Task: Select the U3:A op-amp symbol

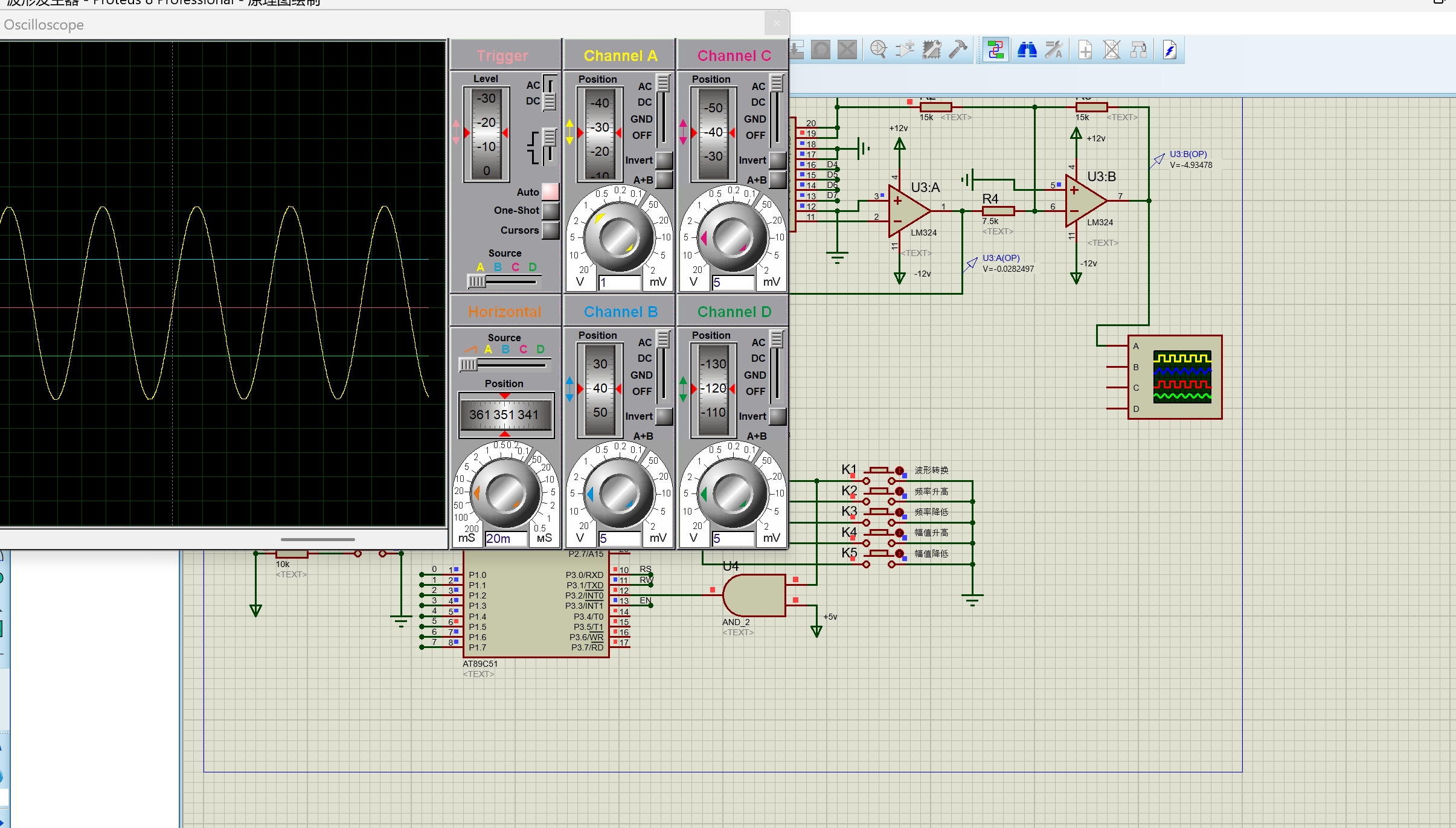Action: coord(909,210)
